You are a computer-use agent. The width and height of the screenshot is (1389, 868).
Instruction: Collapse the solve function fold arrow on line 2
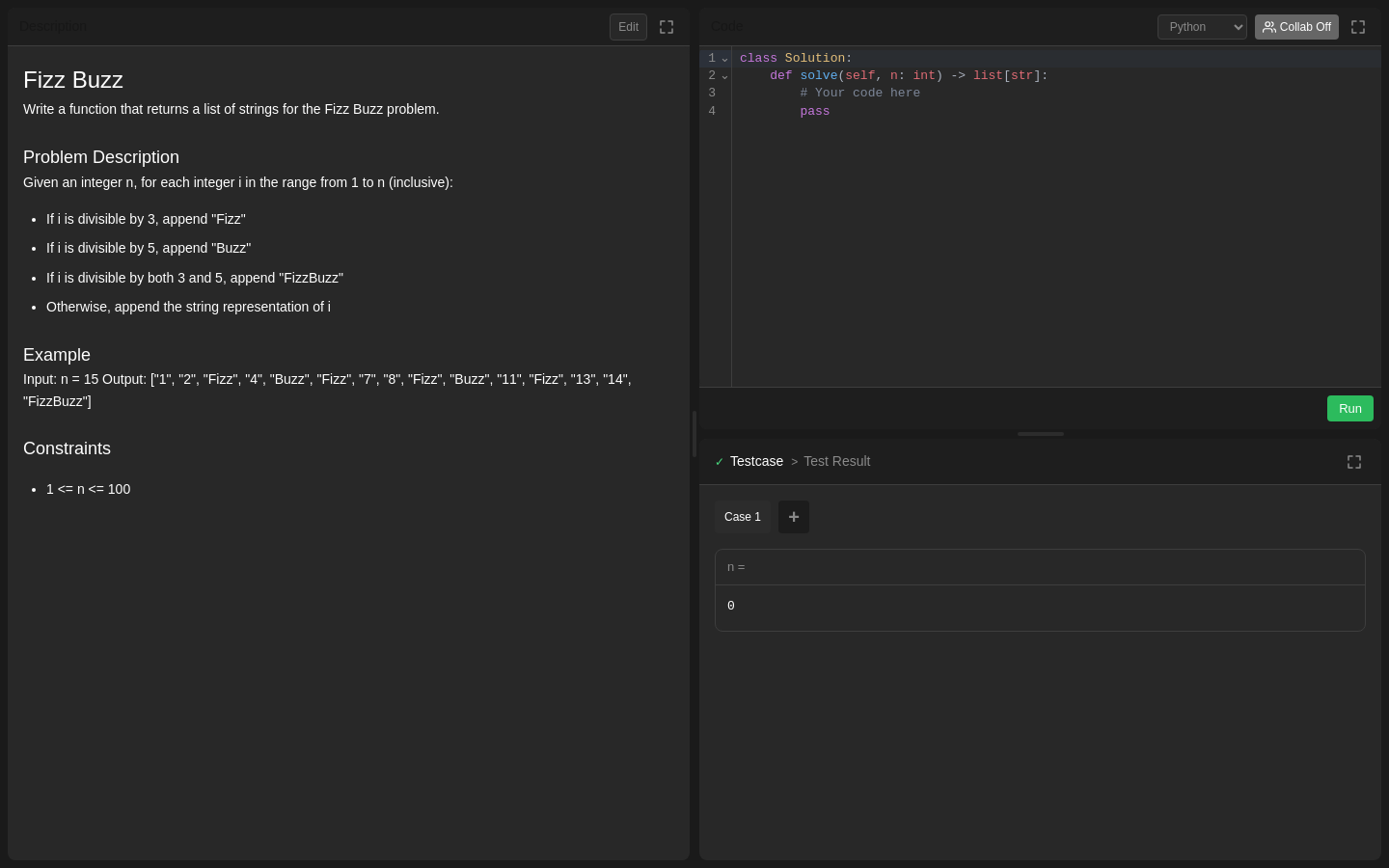click(x=724, y=76)
